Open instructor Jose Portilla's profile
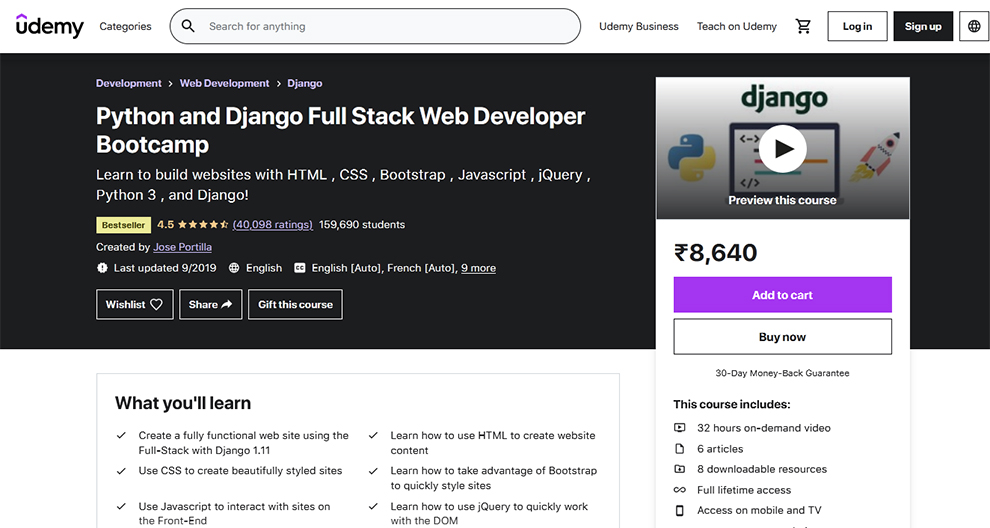Viewport: 990px width, 528px height. tap(182, 247)
